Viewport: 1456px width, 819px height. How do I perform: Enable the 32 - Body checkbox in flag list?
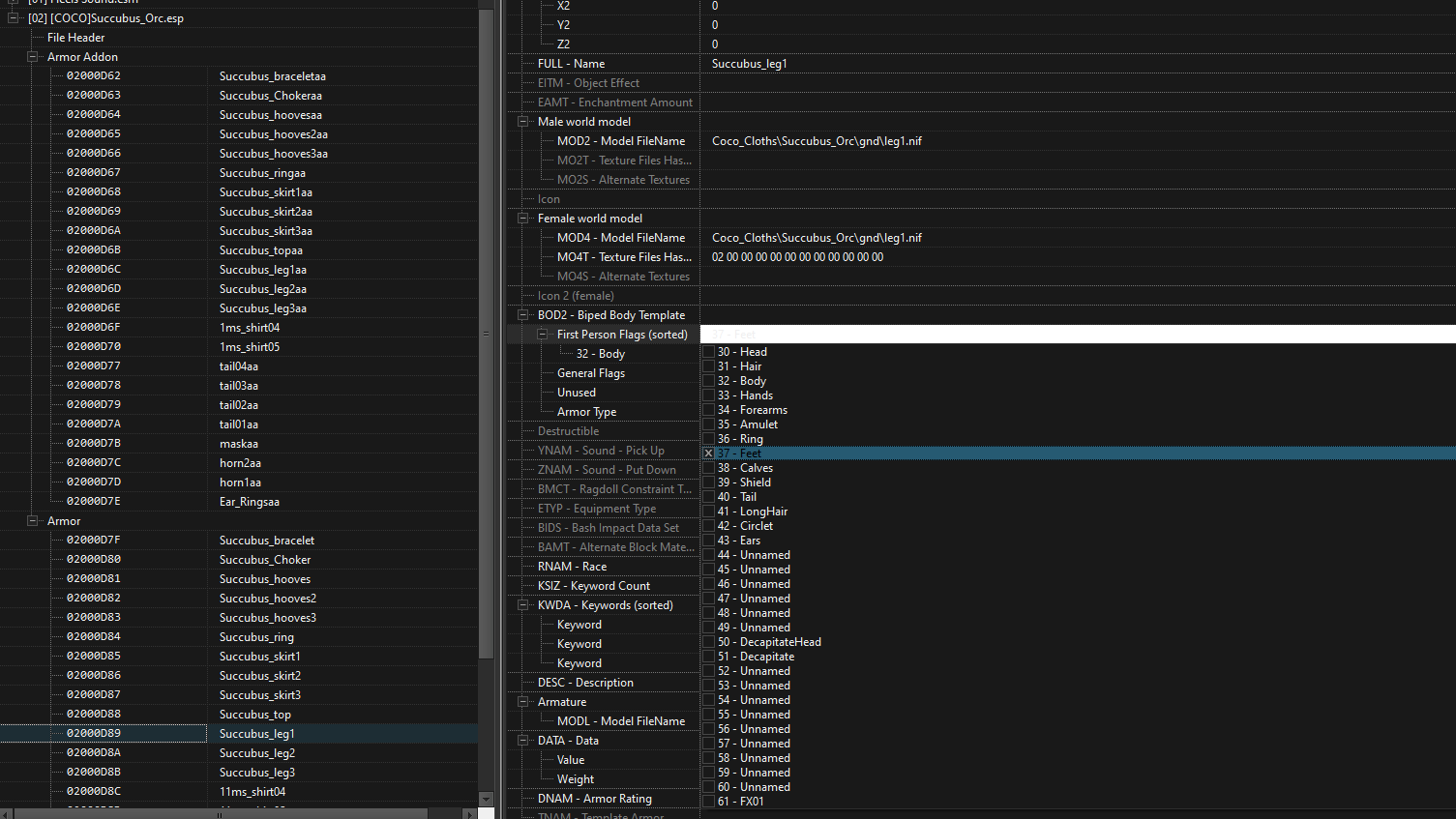[x=708, y=381]
